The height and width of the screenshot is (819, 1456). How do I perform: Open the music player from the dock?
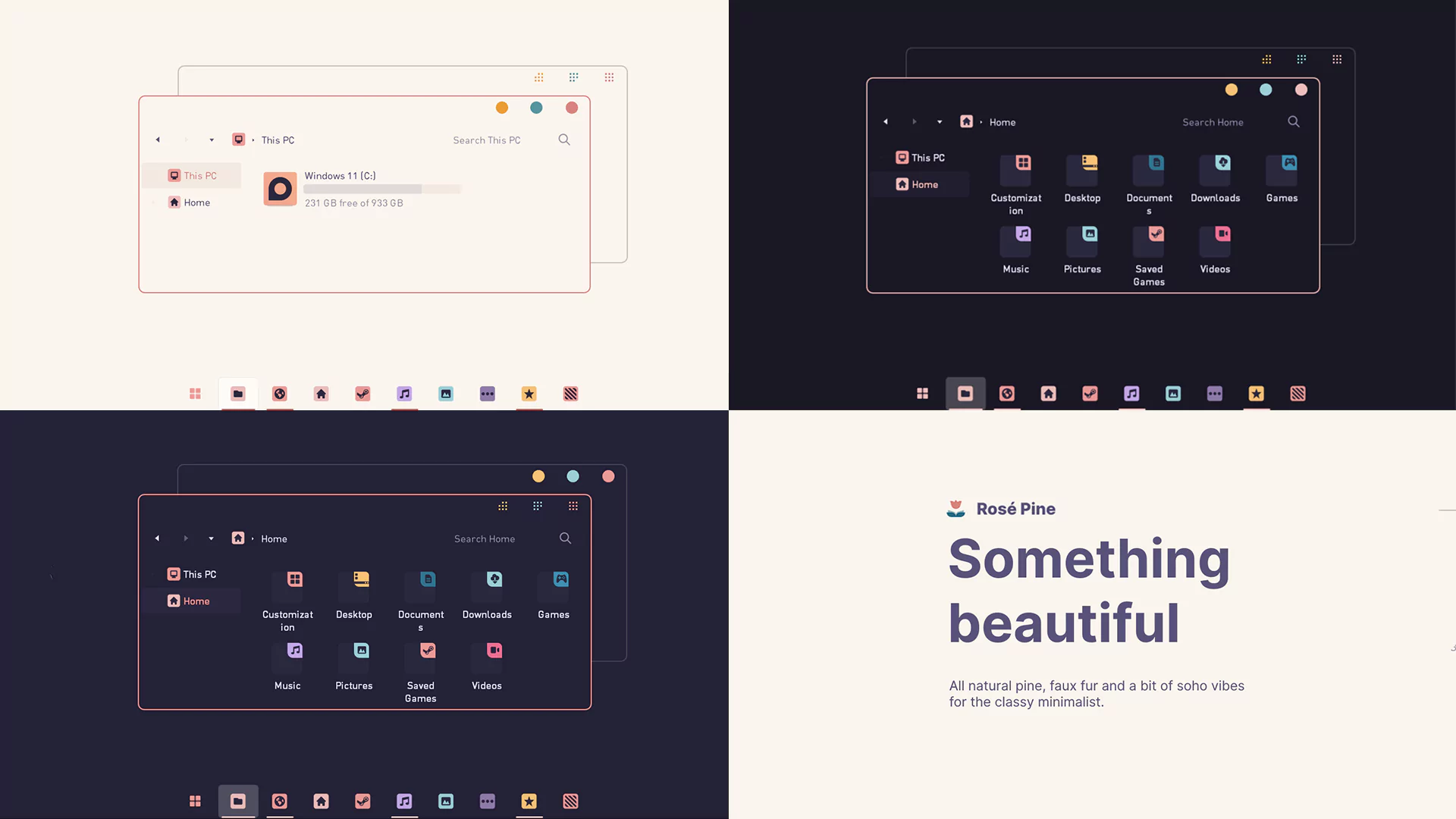pos(404,394)
